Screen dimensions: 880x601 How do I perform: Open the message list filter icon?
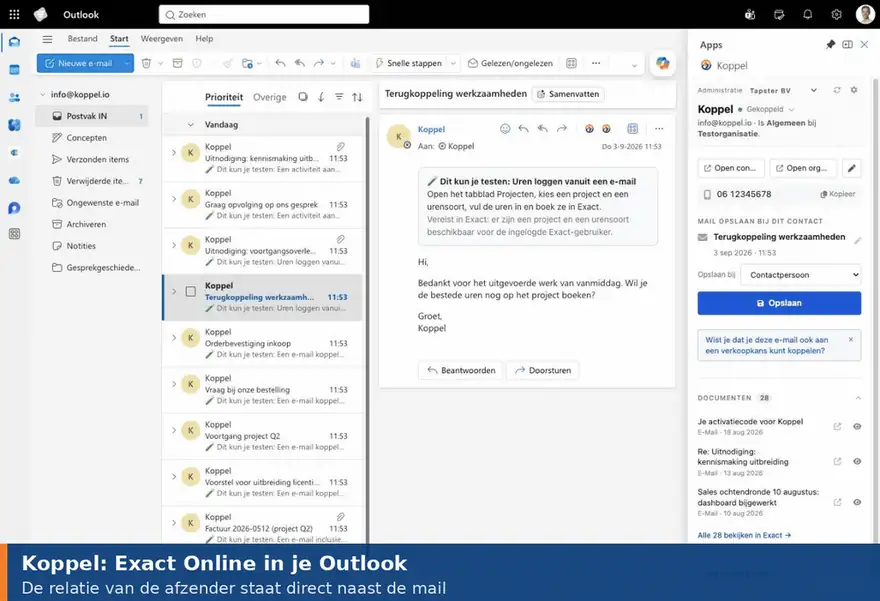339,97
